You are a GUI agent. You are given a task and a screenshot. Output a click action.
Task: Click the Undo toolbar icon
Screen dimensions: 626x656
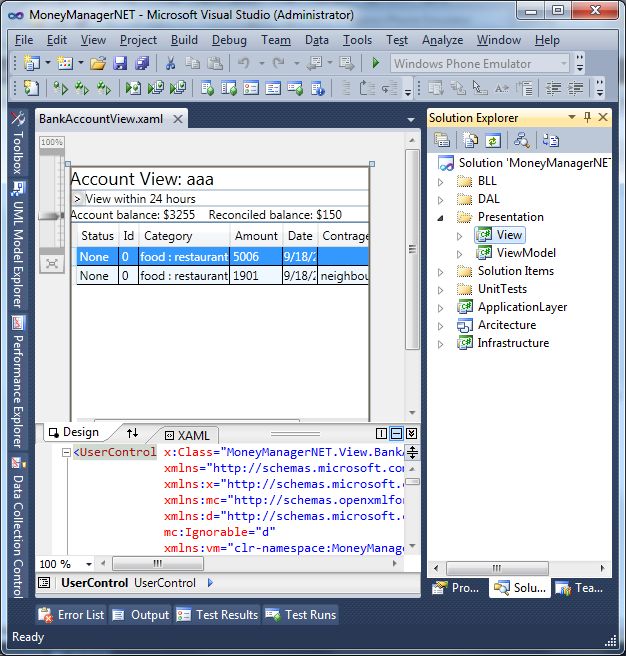(244, 64)
